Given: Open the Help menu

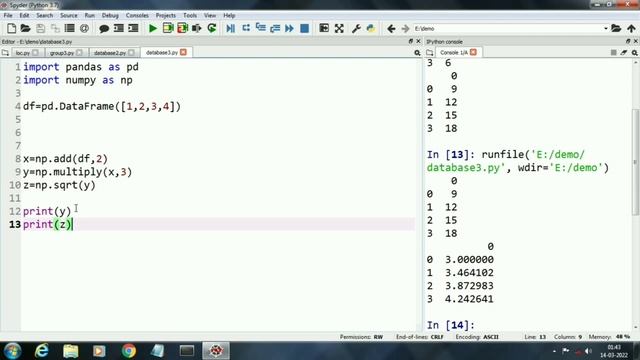Looking at the screenshot, I should 229,15.
